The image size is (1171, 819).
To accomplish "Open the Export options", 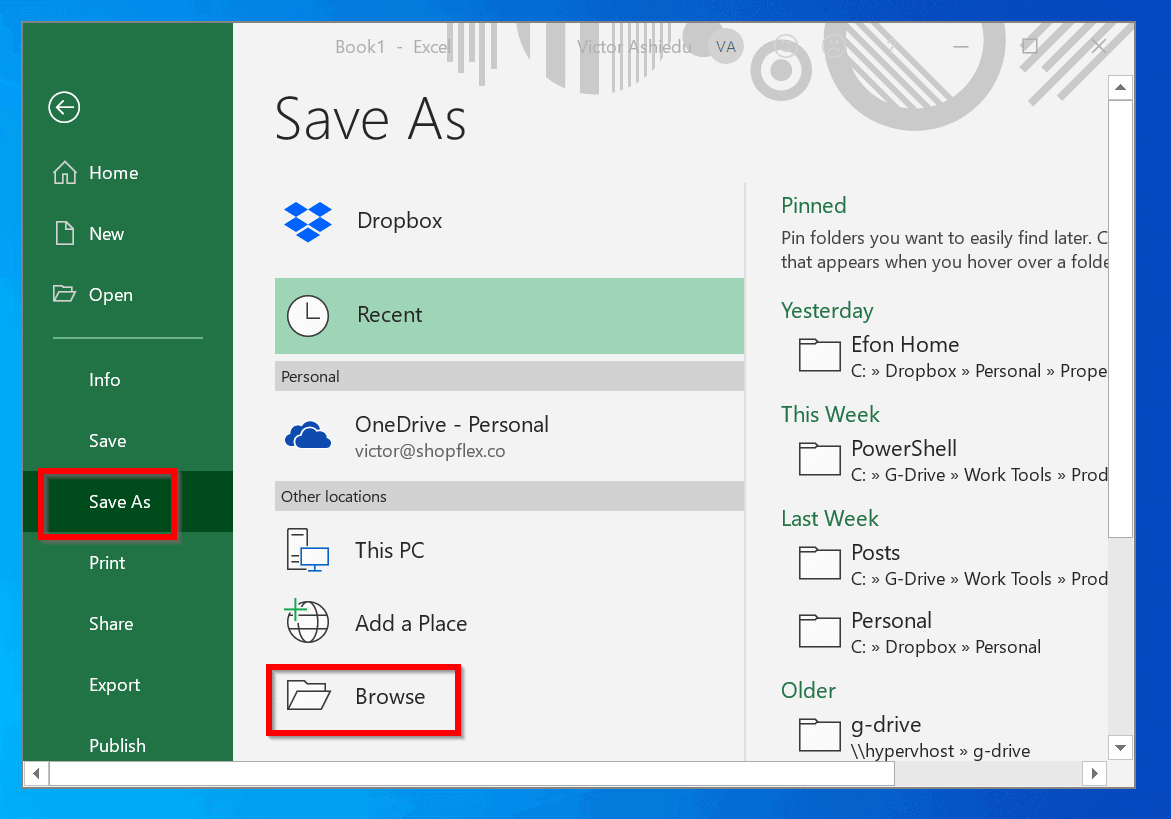I will (114, 684).
